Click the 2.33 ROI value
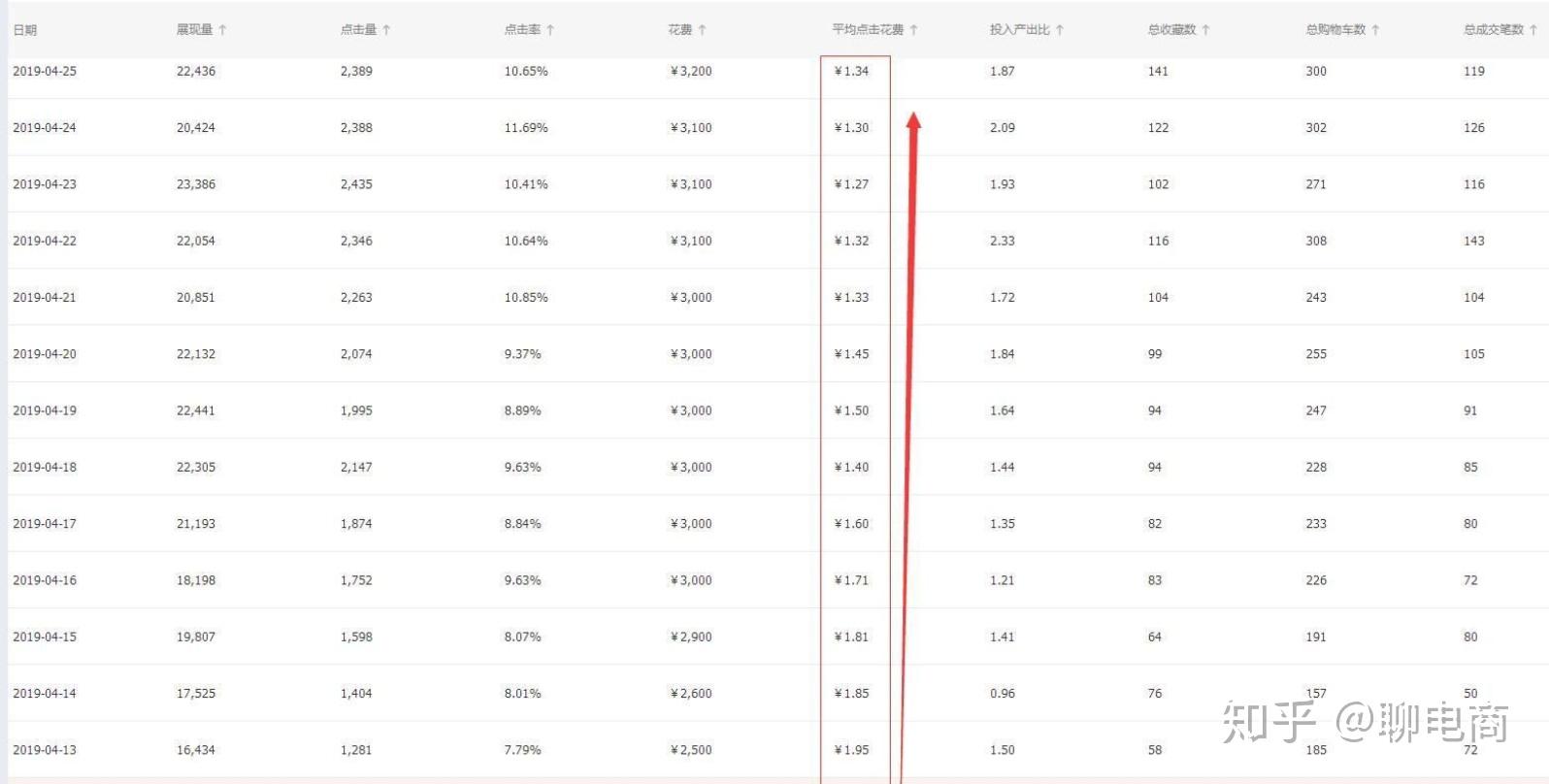 [1003, 241]
